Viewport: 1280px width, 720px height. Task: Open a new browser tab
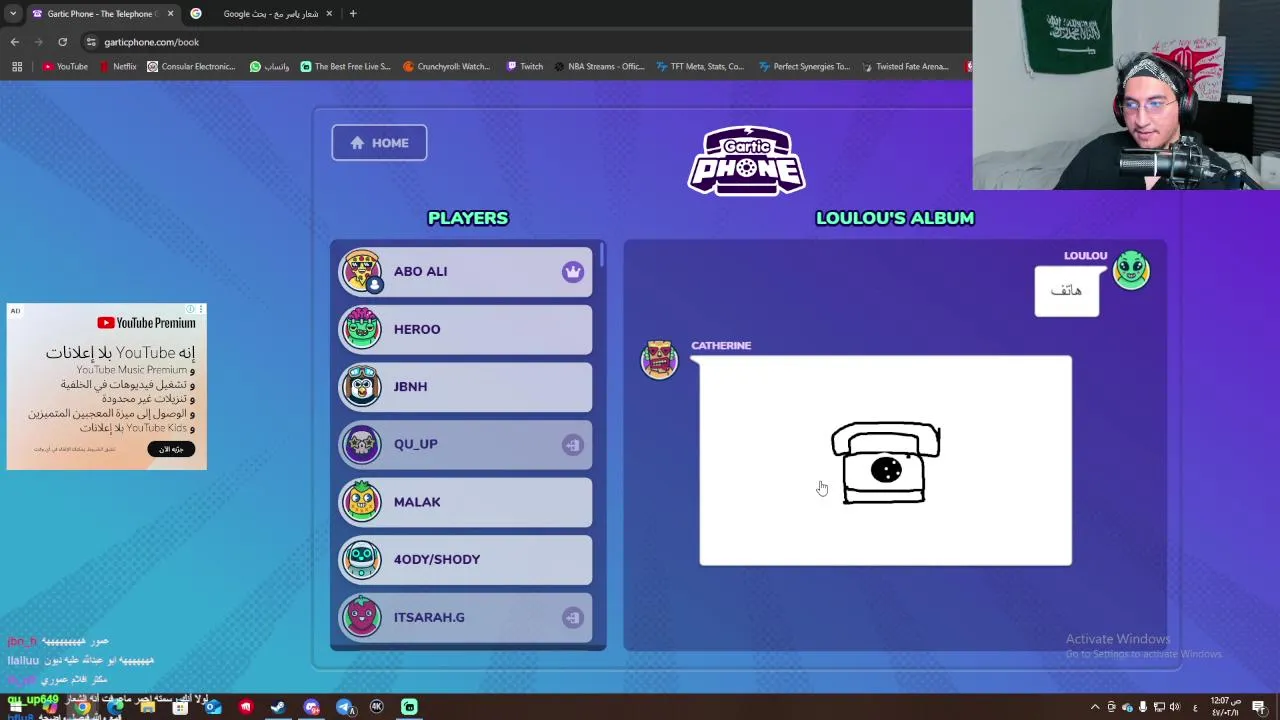[353, 14]
